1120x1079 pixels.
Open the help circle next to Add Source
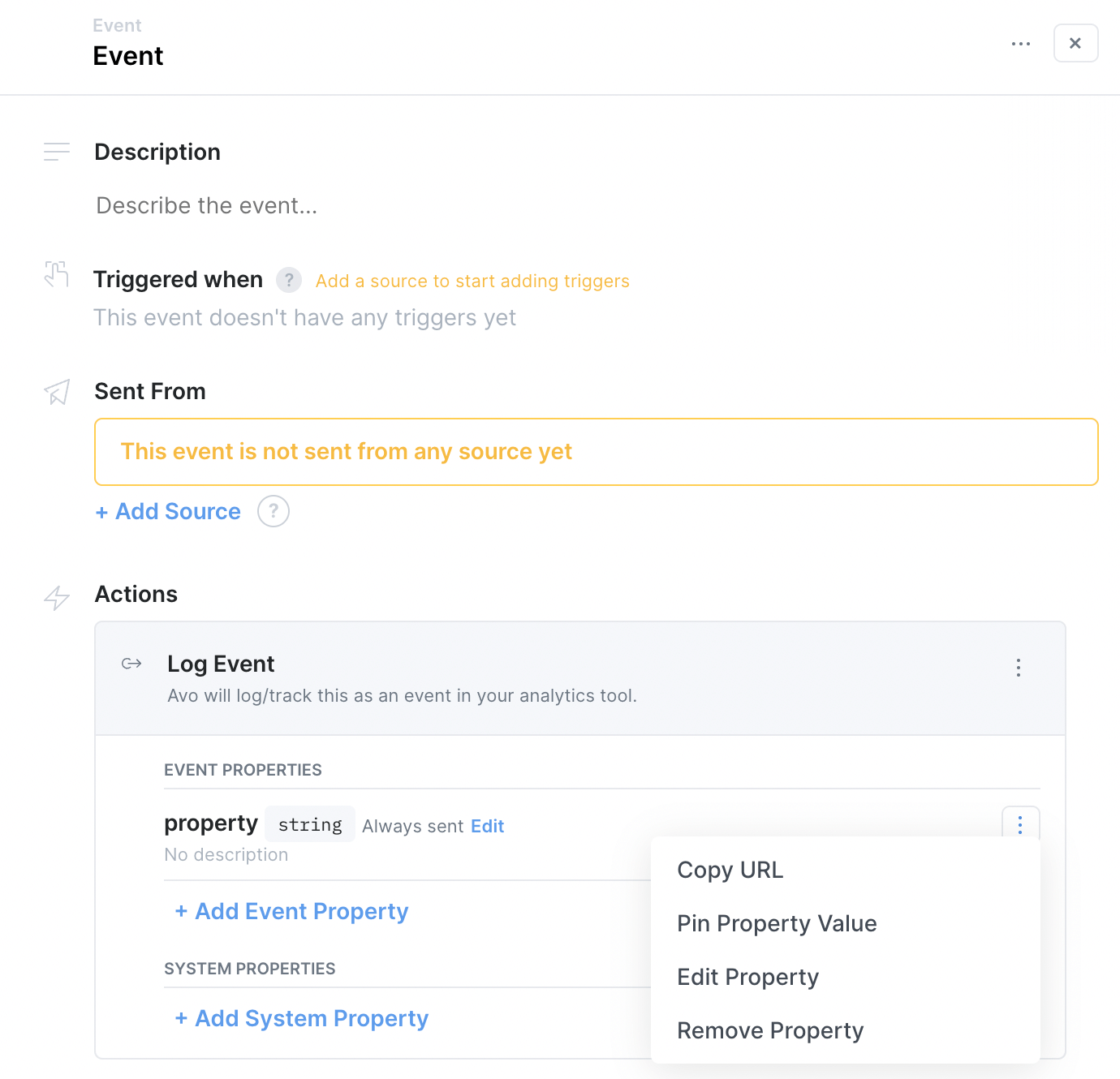point(274,511)
